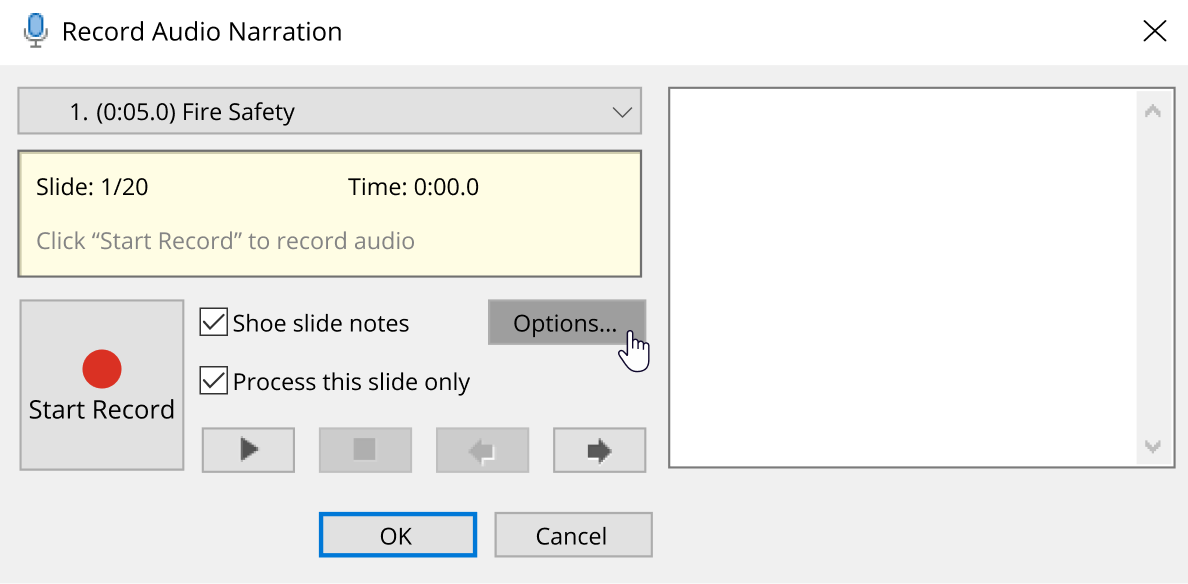Toggle the "Shoe slide notes" checkbox
This screenshot has width=1188, height=584.
pos(214,323)
